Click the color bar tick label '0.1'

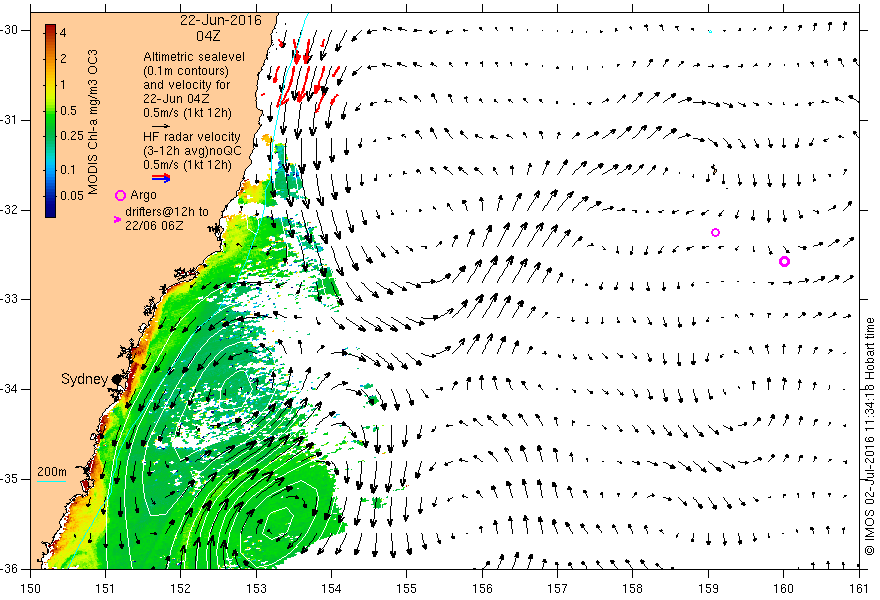pos(68,170)
